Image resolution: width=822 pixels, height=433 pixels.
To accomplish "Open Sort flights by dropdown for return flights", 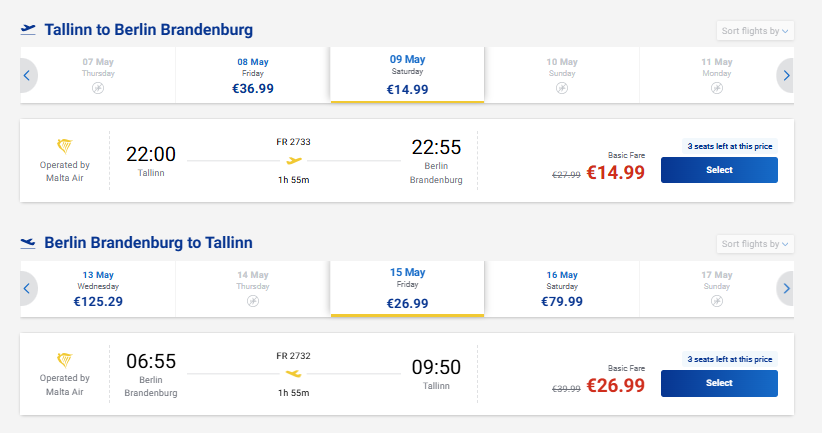I will [755, 244].
